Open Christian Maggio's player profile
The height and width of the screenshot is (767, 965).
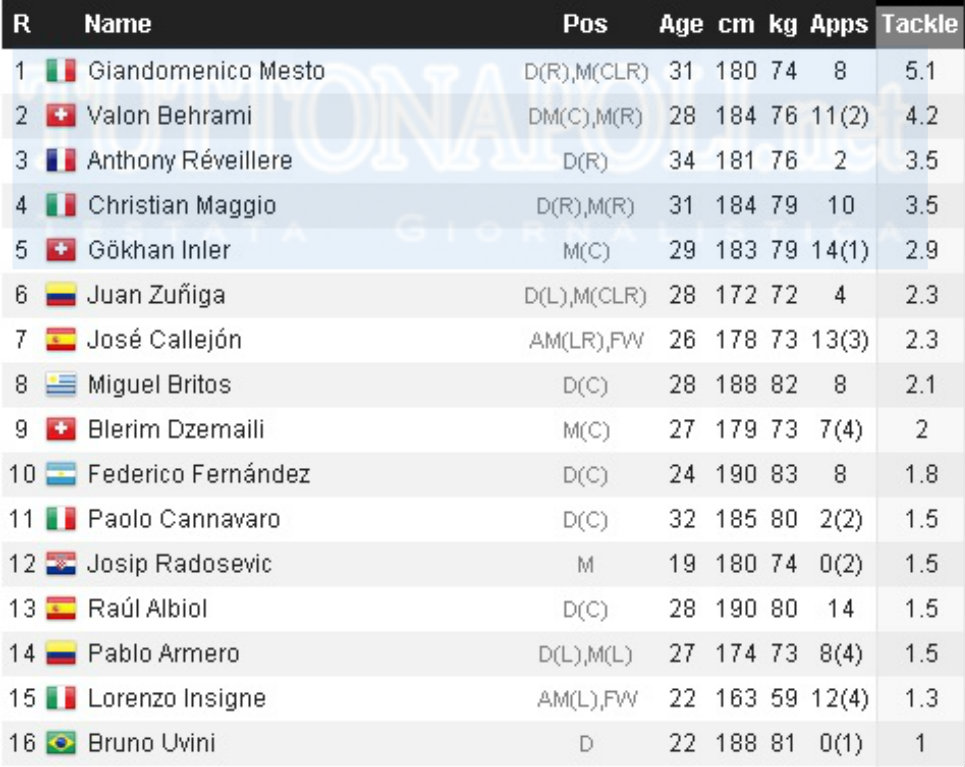click(181, 206)
